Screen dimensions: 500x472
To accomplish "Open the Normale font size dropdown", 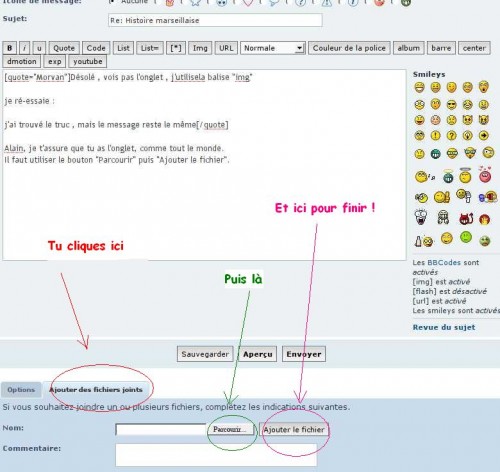I will tap(273, 48).
